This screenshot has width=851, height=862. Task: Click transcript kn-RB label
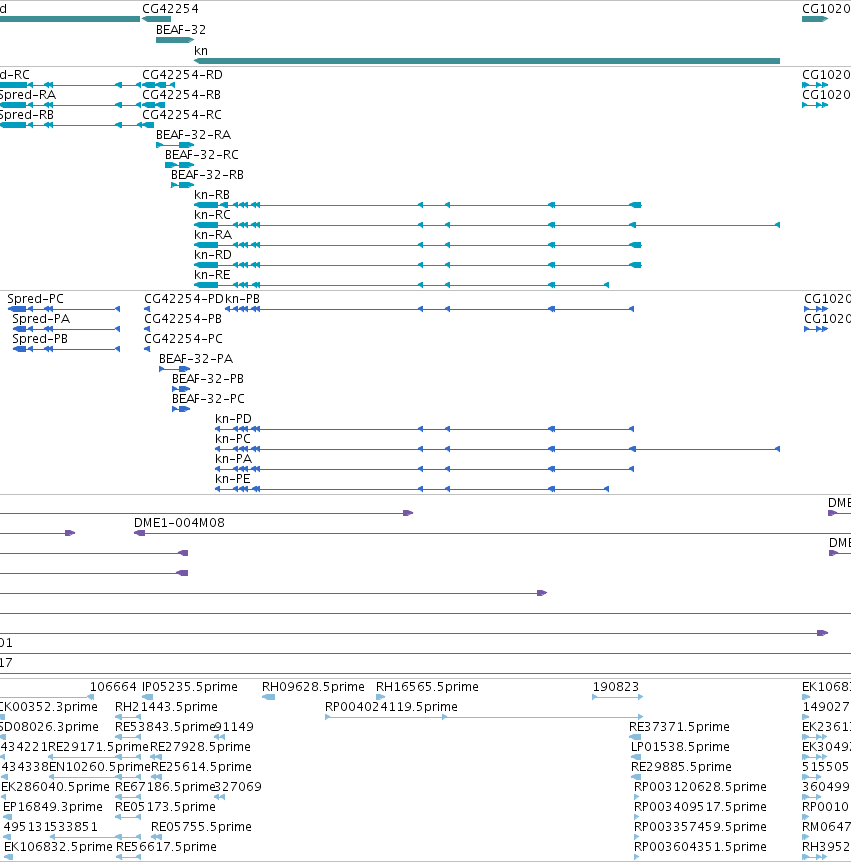(212, 195)
